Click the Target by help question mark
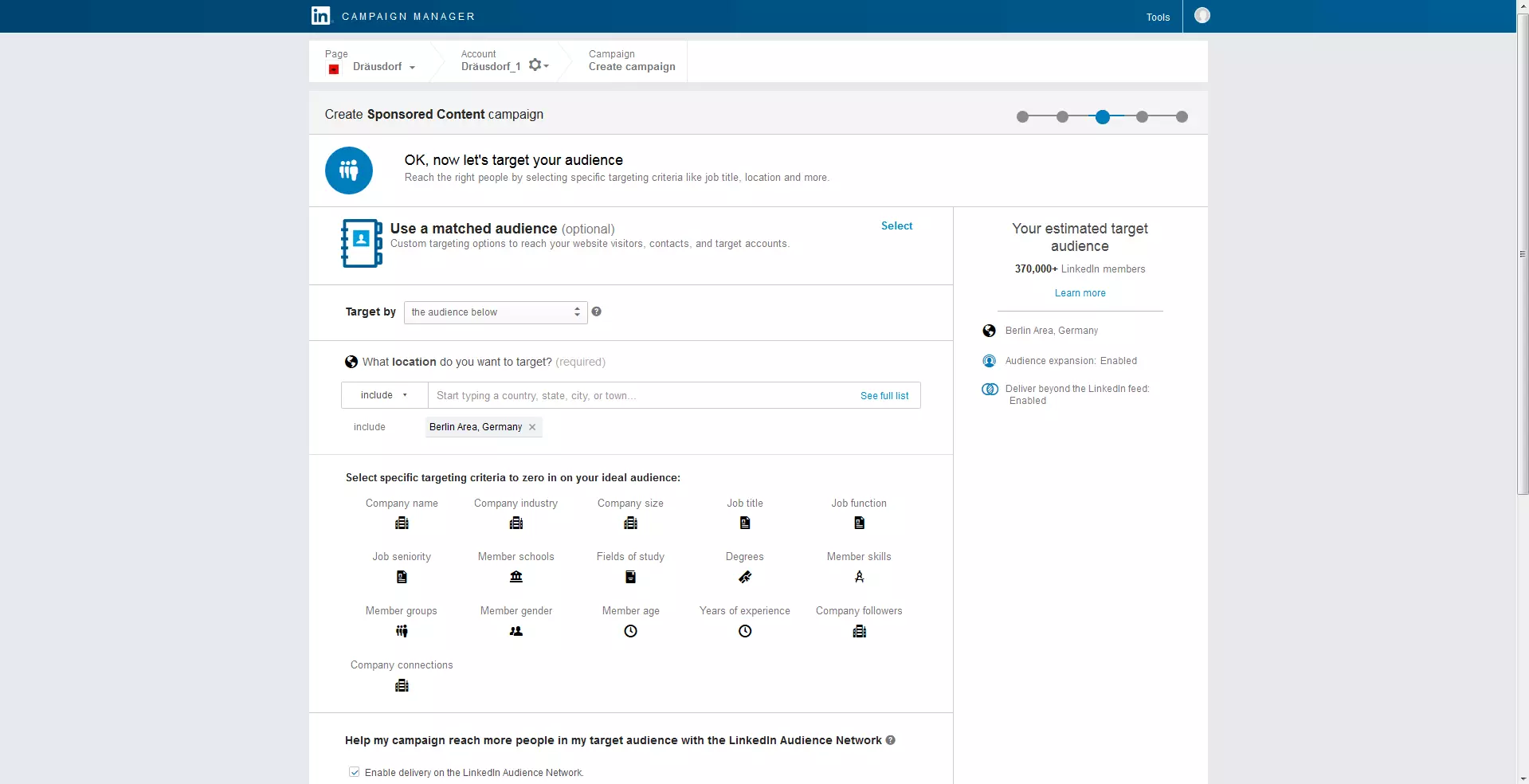The image size is (1529, 784). 596,312
